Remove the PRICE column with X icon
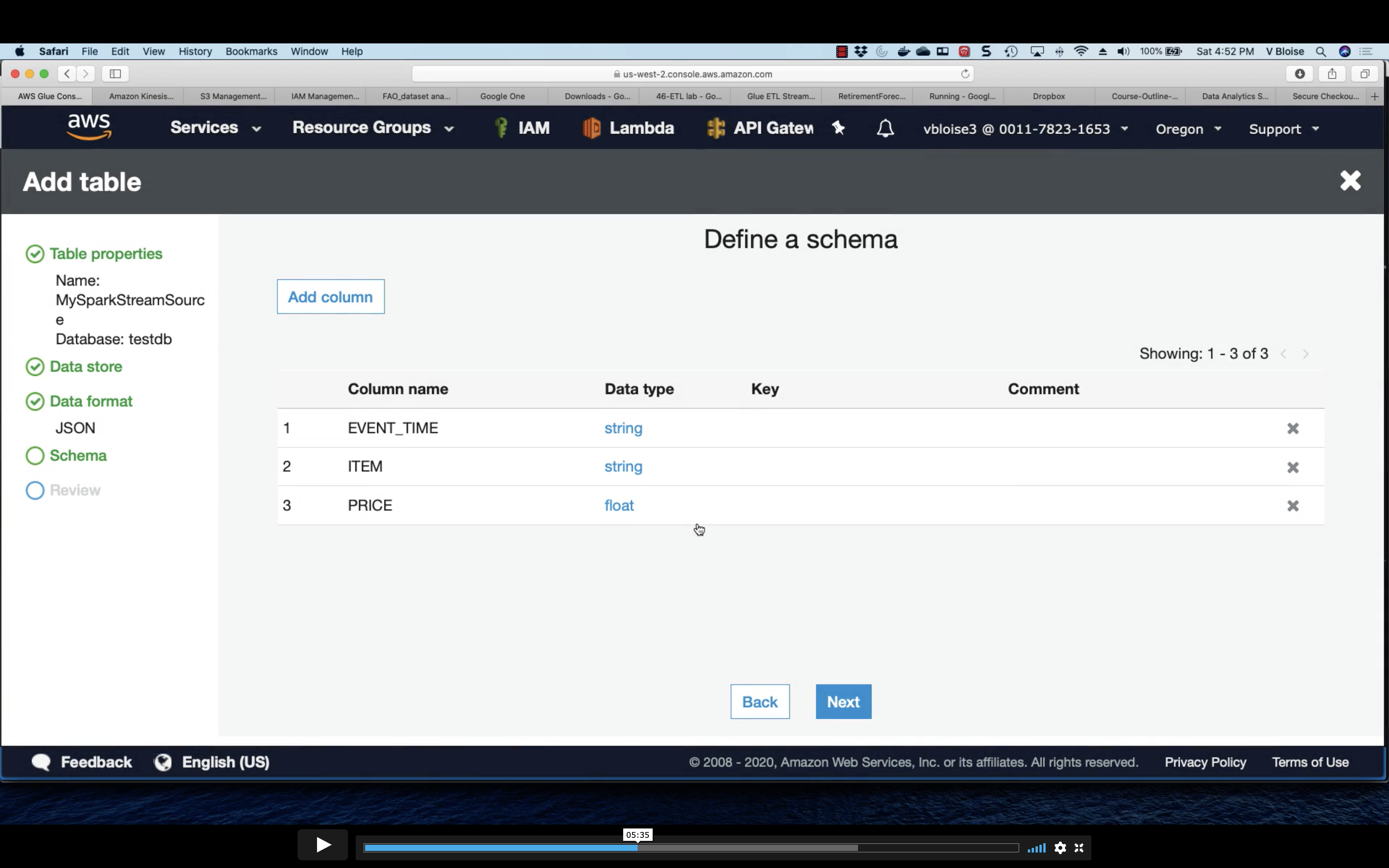This screenshot has height=868, width=1389. (x=1292, y=506)
